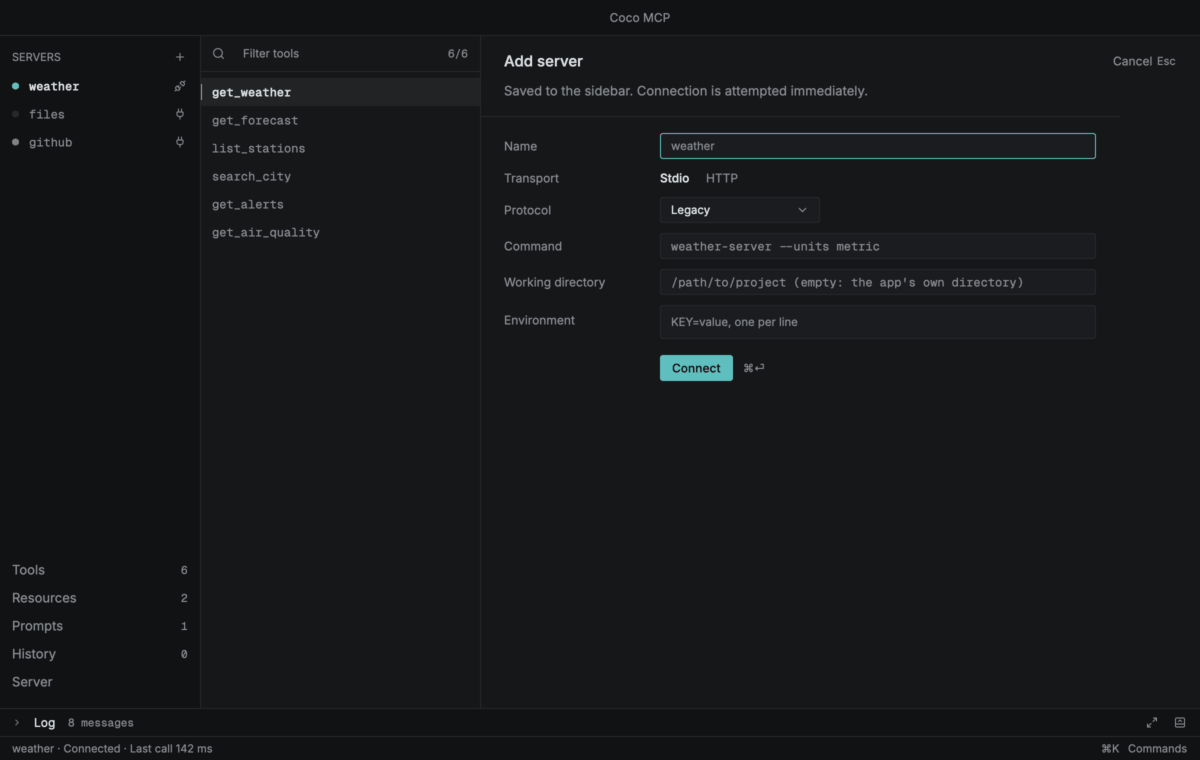Screen dimensions: 1200x760
Task: Add a new server with the plus icon
Action: pos(180,57)
